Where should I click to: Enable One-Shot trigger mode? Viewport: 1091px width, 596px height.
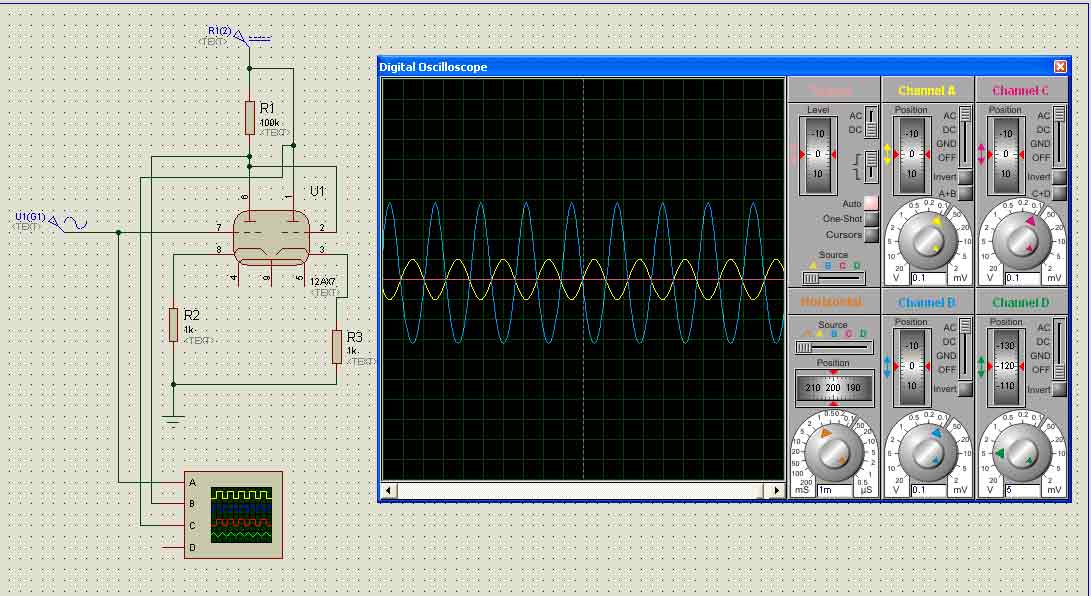click(871, 219)
